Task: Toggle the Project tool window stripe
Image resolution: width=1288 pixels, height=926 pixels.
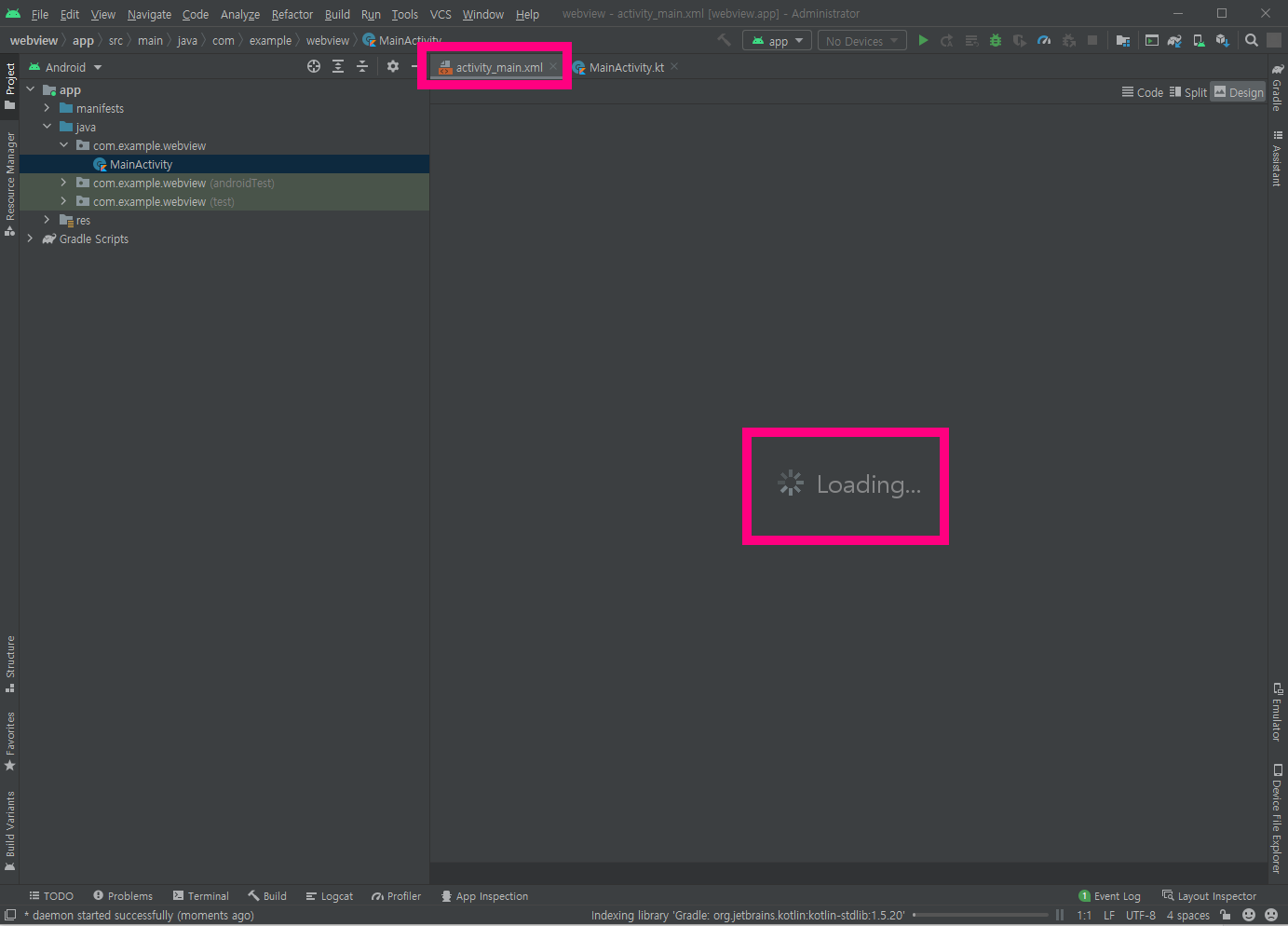Action: (10, 86)
